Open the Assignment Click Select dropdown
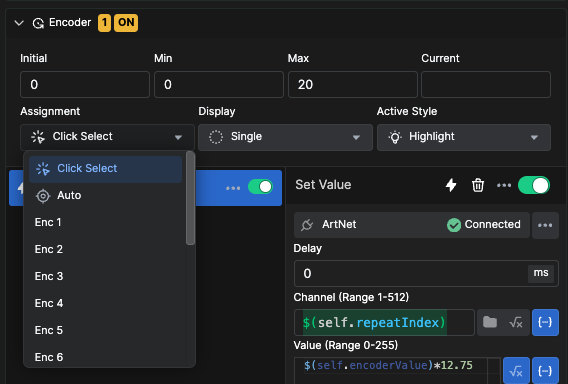This screenshot has height=384, width=568. coord(107,137)
